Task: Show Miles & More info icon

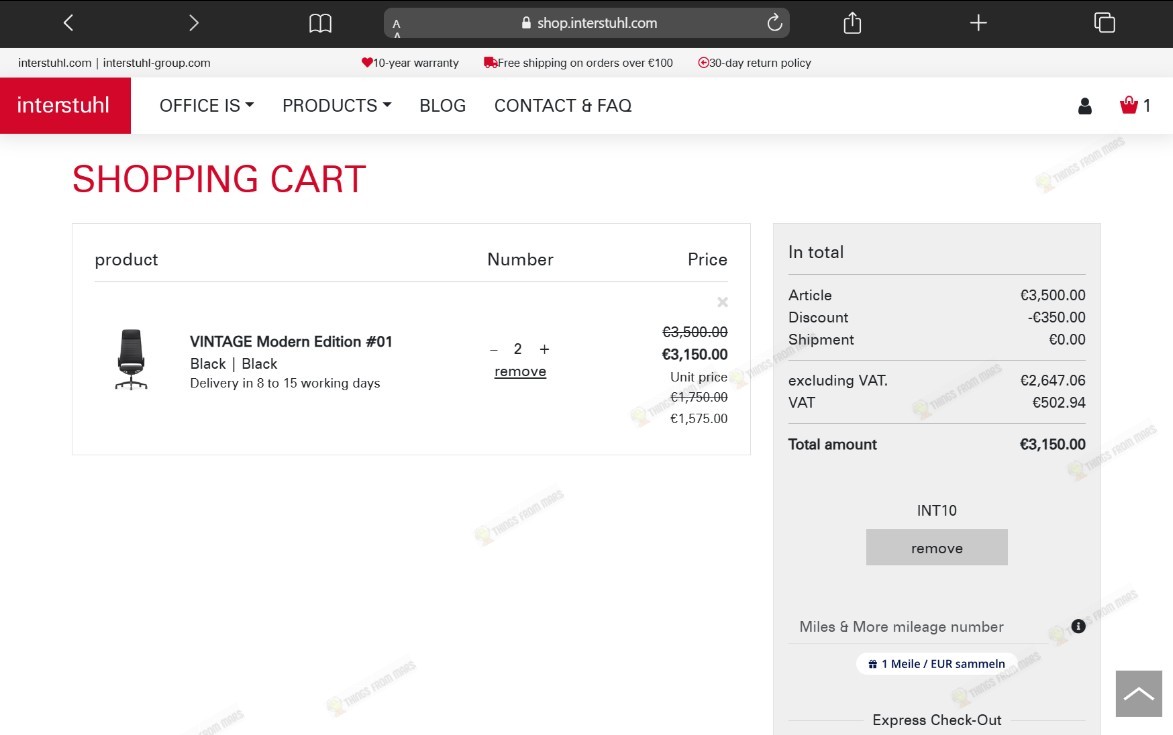Action: click(1078, 626)
